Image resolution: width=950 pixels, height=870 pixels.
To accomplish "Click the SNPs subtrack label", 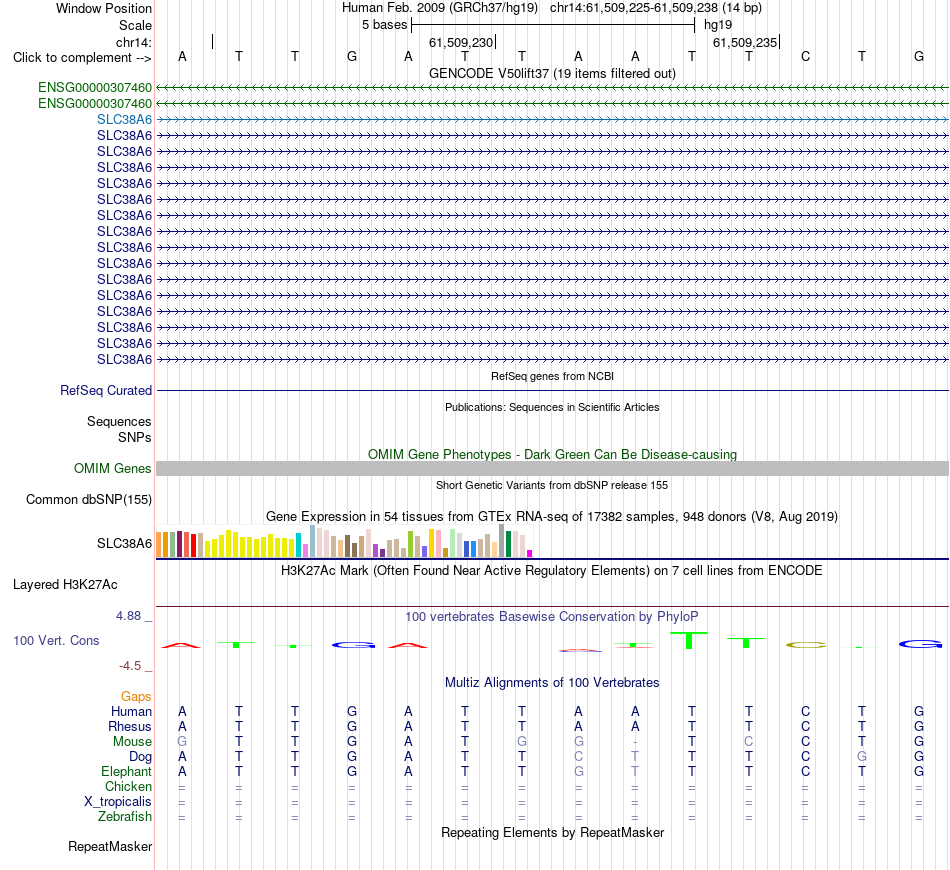I will 135,437.
